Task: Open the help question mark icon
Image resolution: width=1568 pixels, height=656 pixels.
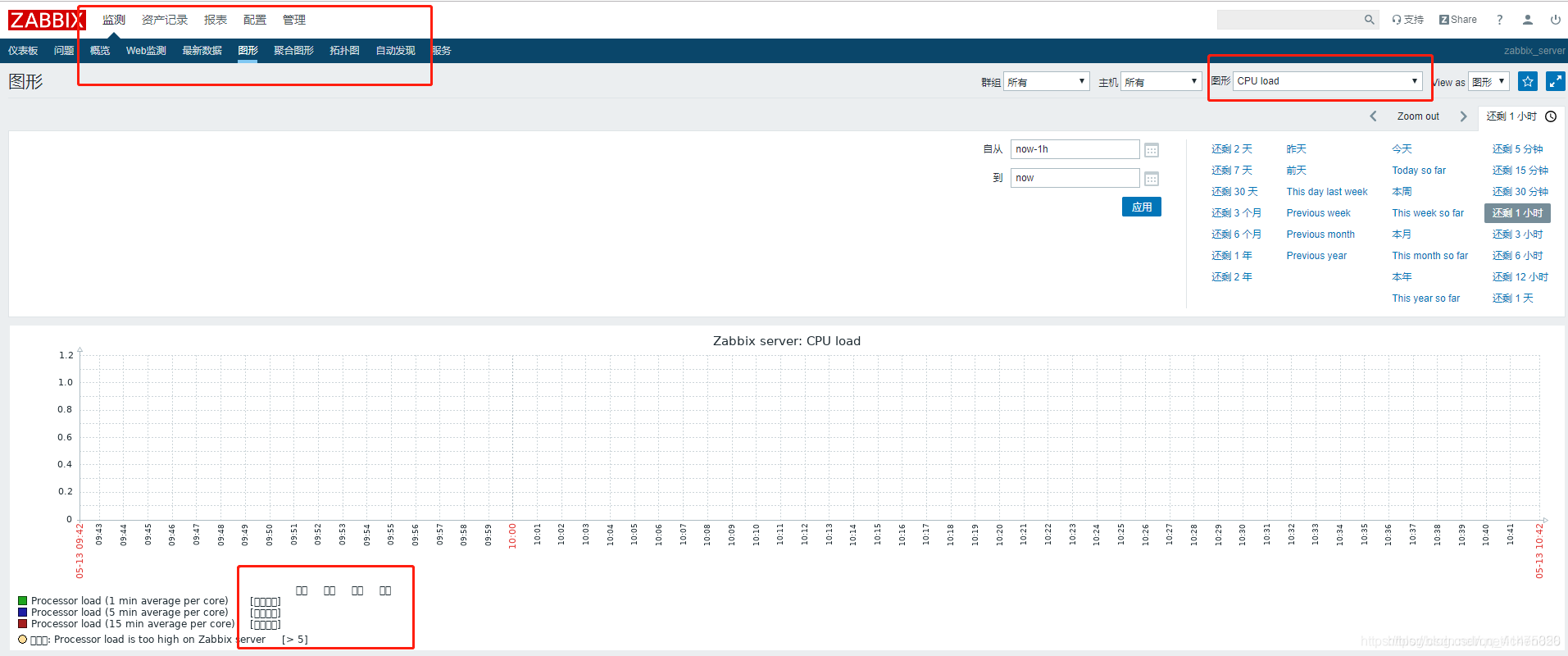Action: coord(1499,20)
